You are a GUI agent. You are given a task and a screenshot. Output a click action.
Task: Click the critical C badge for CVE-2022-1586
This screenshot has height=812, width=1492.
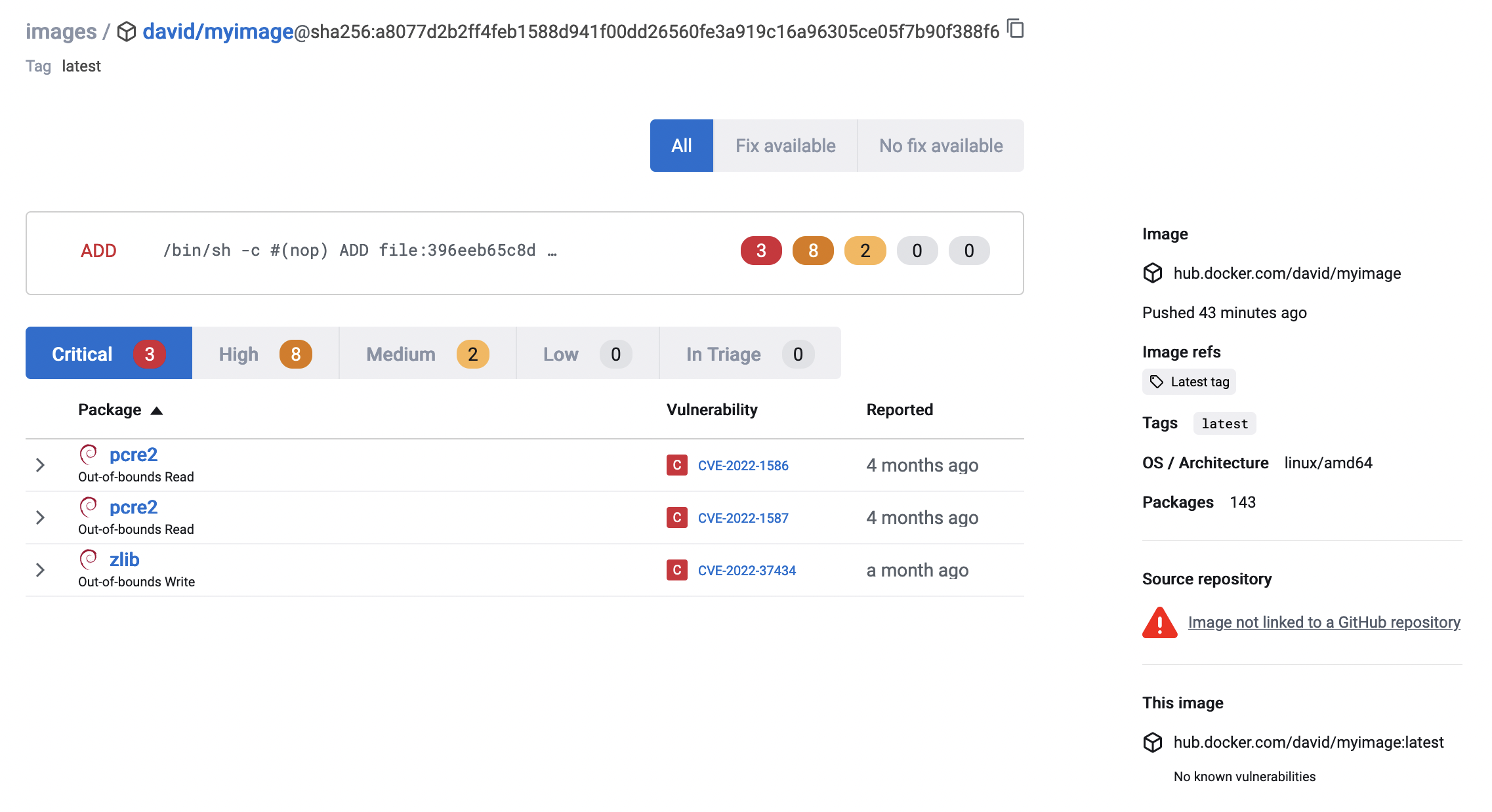tap(677, 465)
